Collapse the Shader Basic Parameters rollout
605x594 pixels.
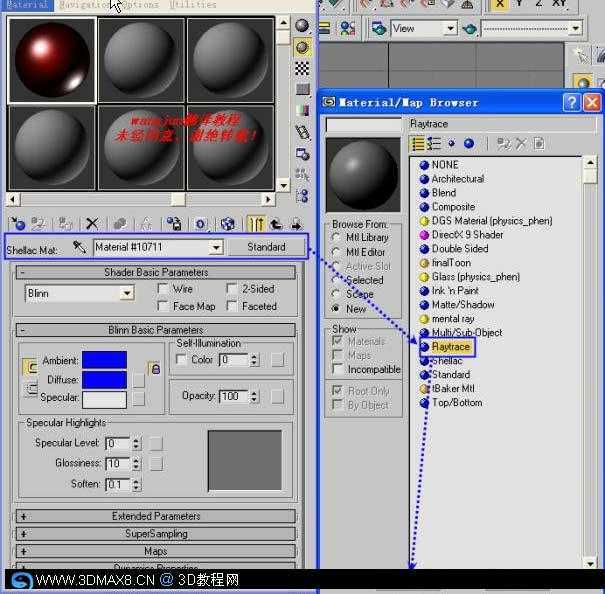[x=156, y=272]
